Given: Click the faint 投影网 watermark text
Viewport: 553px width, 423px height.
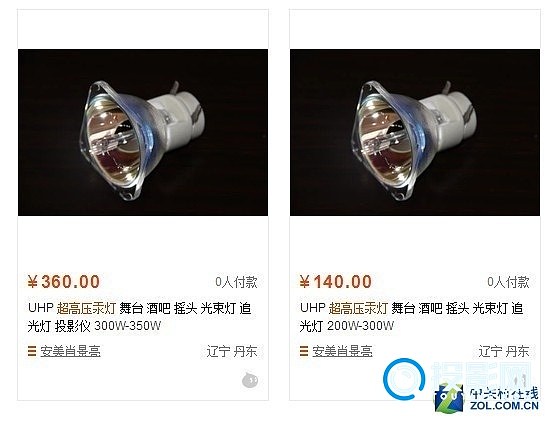Looking at the screenshot, I should pos(481,375).
